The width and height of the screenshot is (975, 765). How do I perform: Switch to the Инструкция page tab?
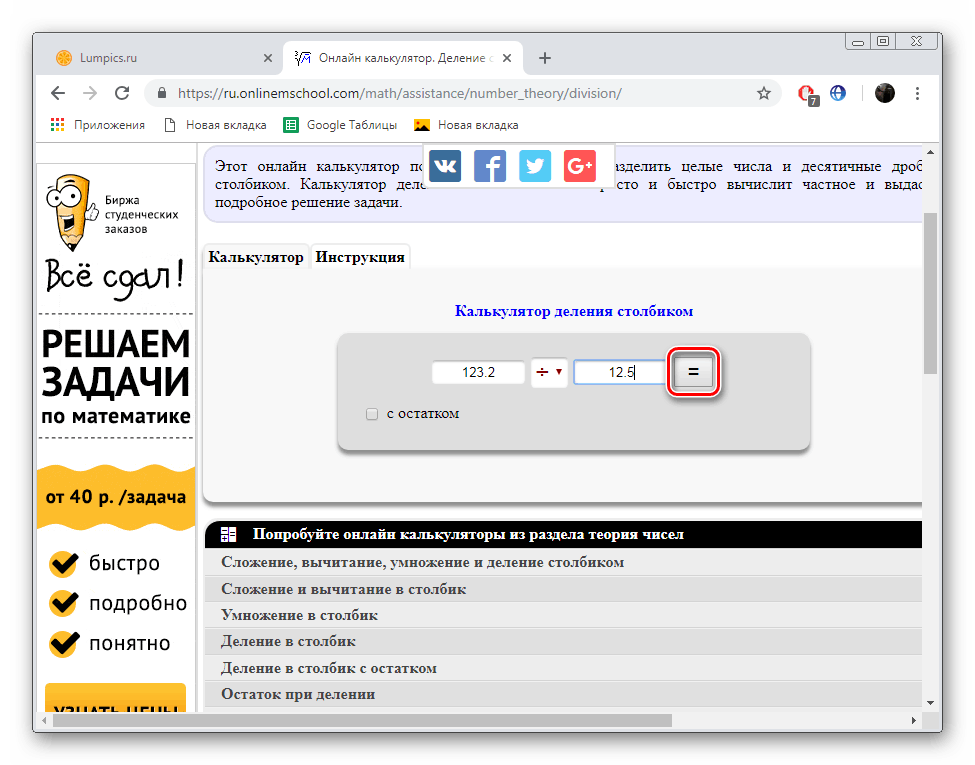tap(360, 257)
